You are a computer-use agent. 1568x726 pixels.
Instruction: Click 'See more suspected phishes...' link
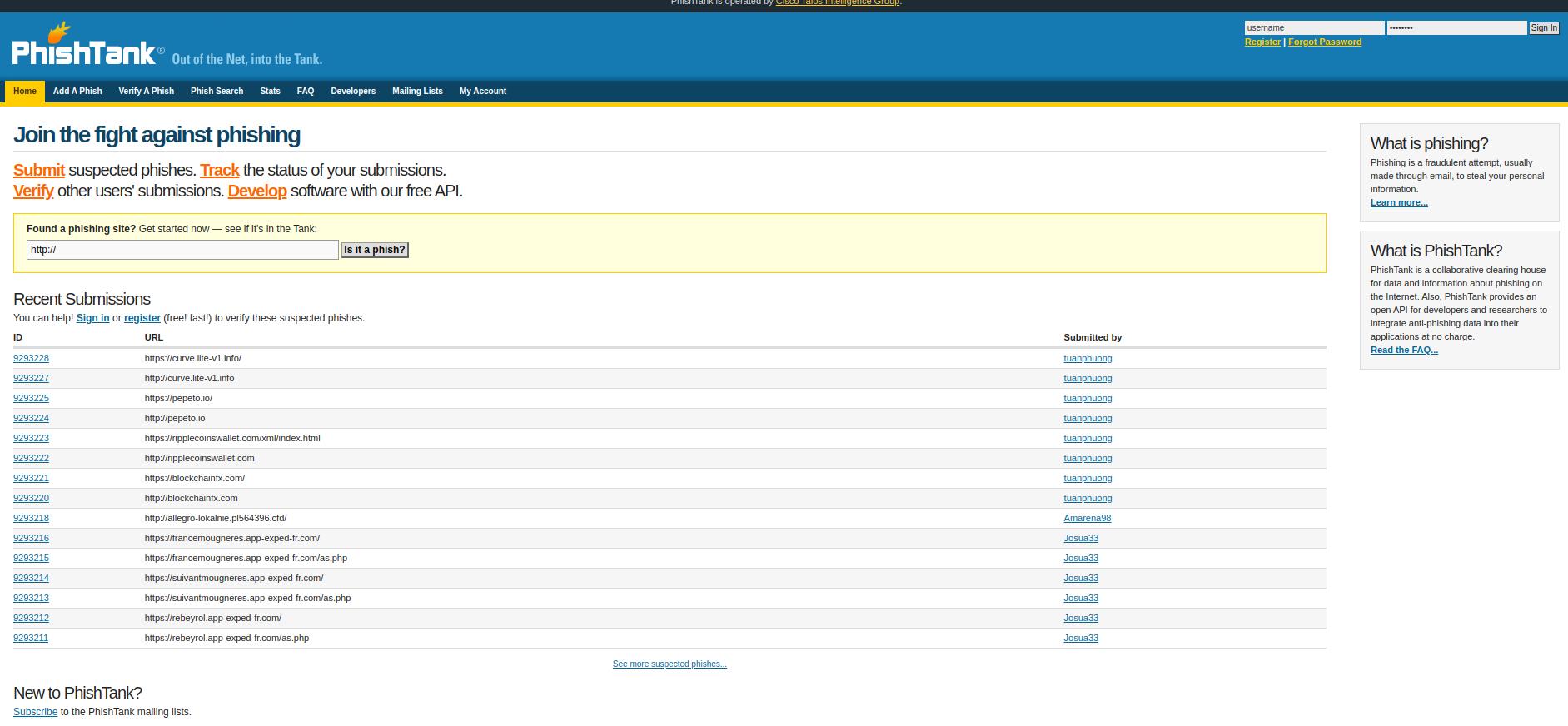click(x=670, y=664)
